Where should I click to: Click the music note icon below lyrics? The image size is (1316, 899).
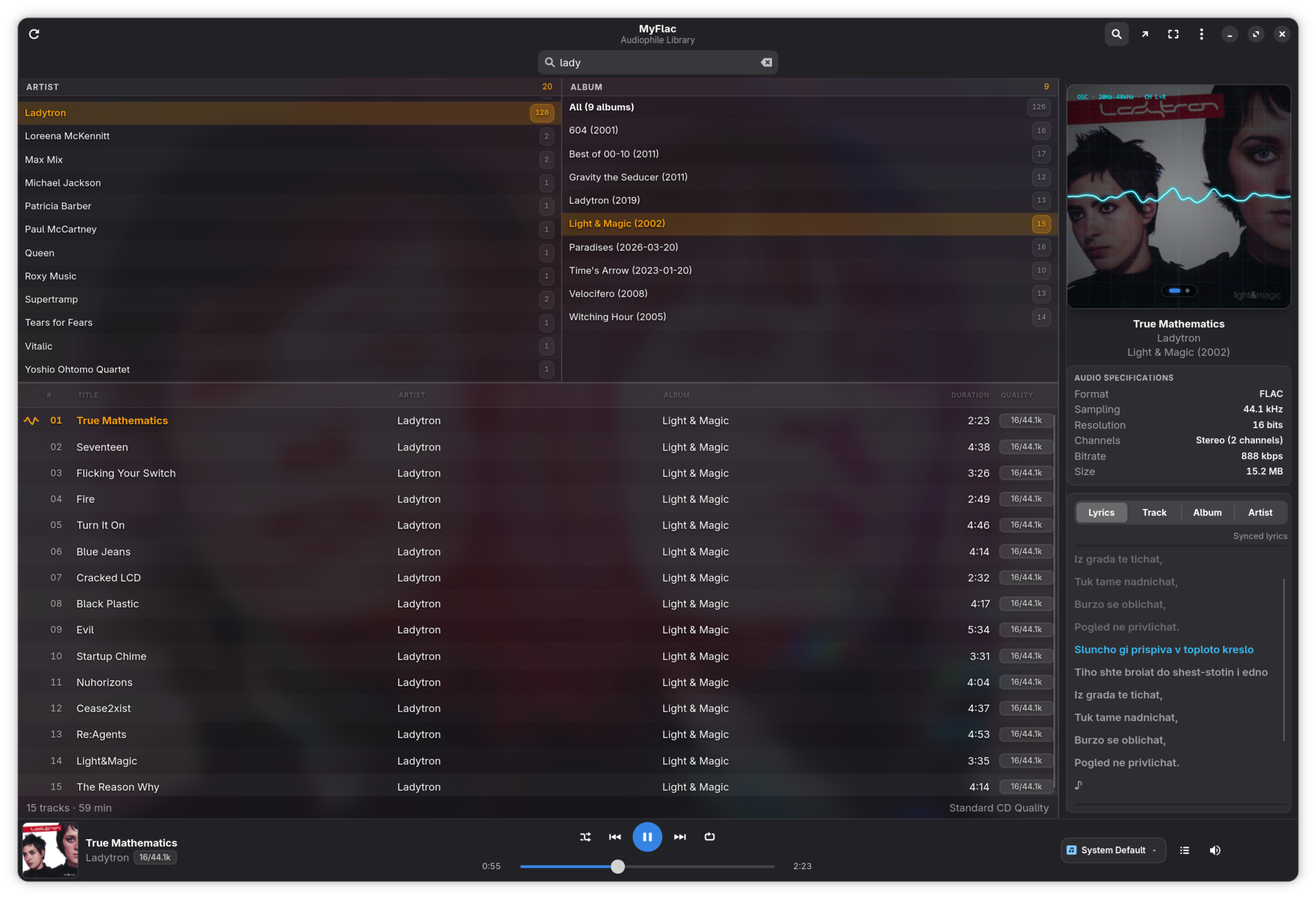1079,785
